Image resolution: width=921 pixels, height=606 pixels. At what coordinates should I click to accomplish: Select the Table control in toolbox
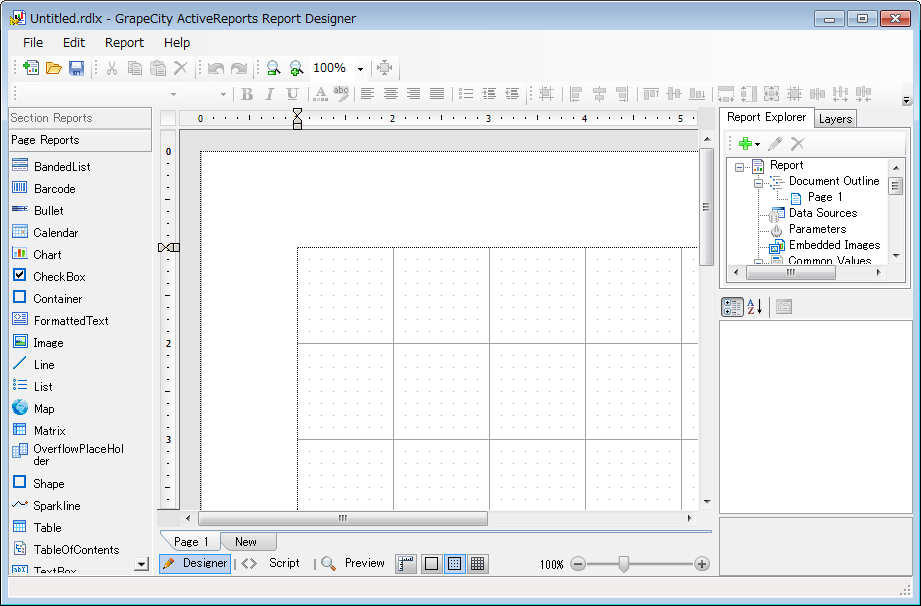click(36, 527)
